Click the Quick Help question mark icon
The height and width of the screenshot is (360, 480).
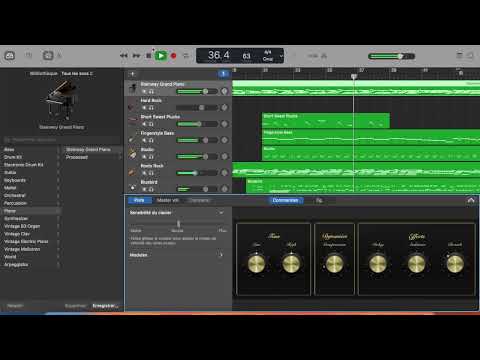pos(29,55)
